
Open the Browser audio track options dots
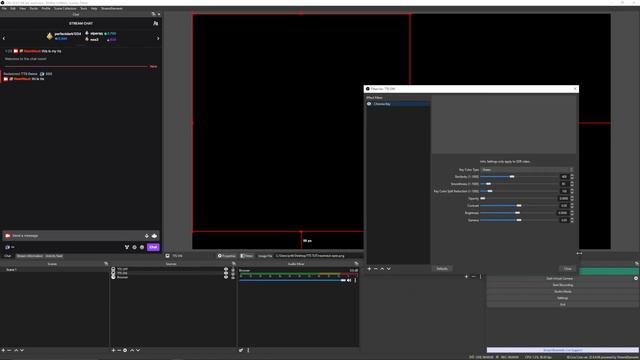point(355,280)
